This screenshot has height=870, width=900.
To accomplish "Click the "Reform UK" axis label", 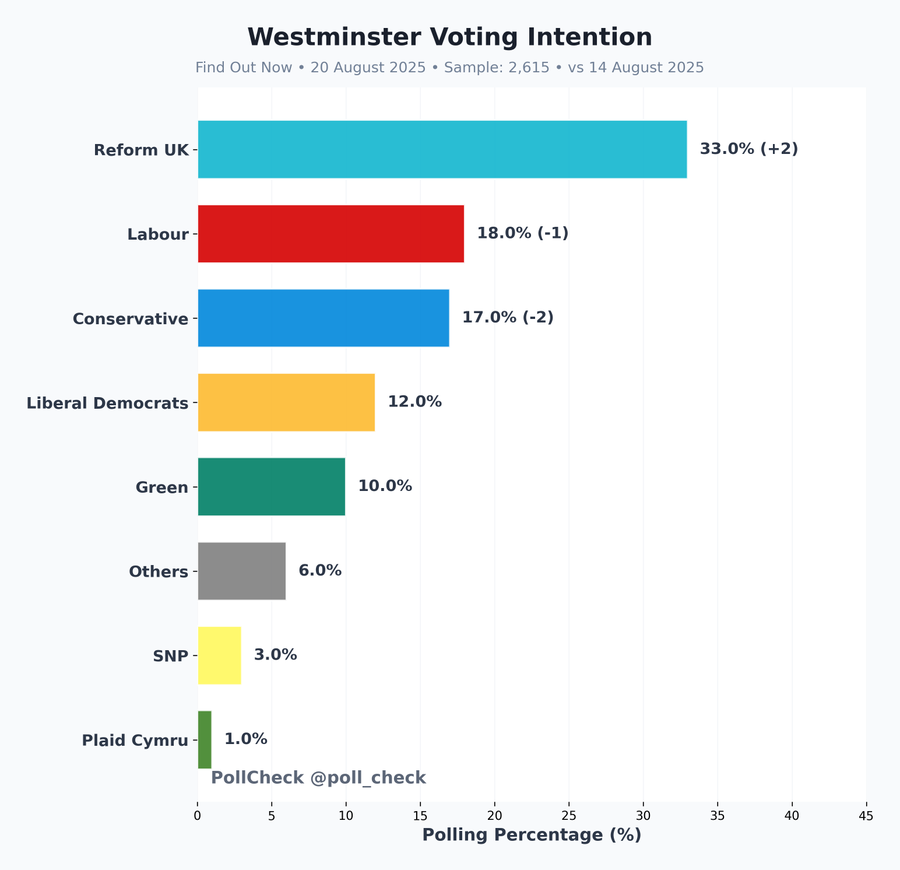I will 141,150.
